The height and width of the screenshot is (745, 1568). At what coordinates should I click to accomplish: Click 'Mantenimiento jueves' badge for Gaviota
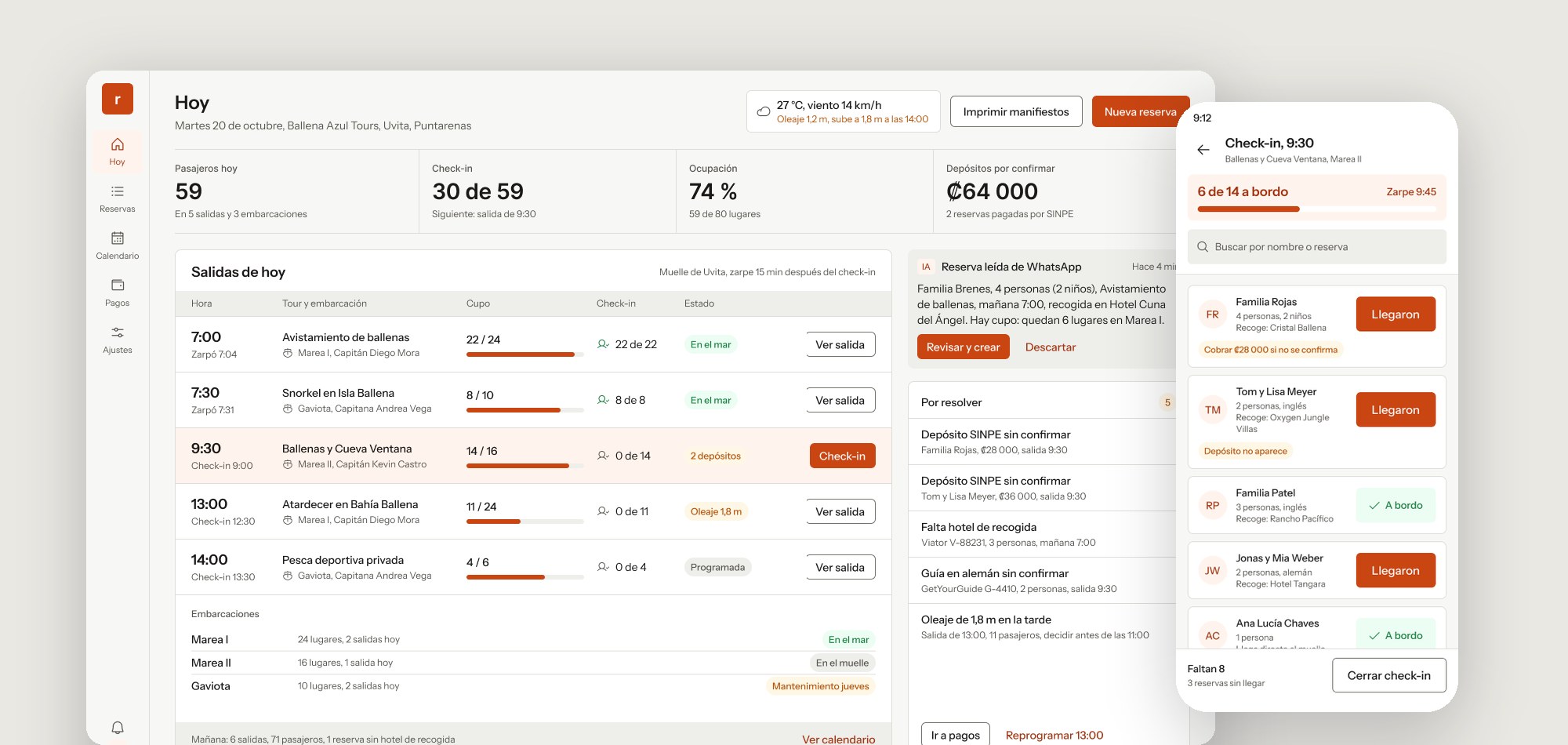coord(820,686)
